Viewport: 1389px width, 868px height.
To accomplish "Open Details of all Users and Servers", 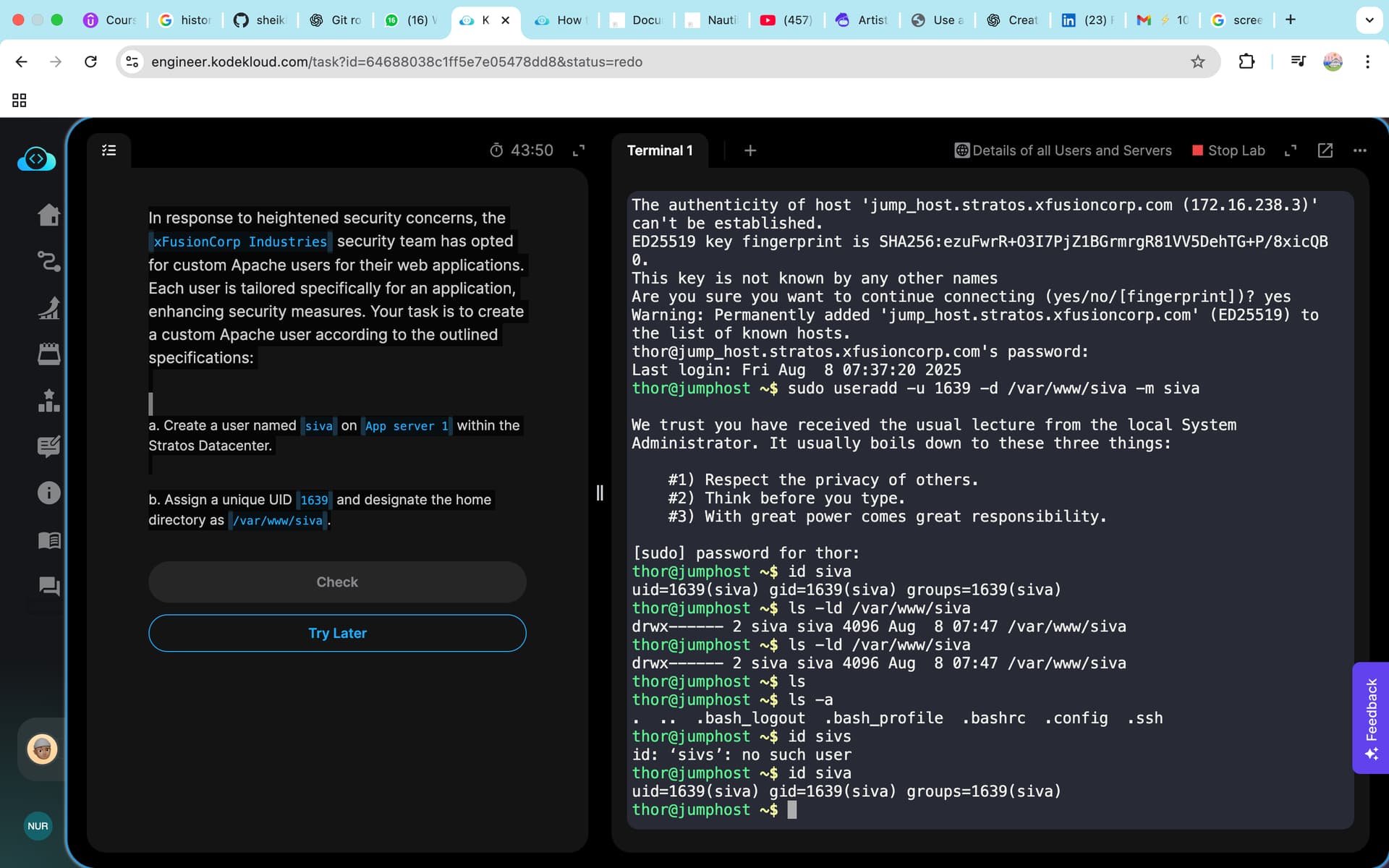I will pos(1063,150).
